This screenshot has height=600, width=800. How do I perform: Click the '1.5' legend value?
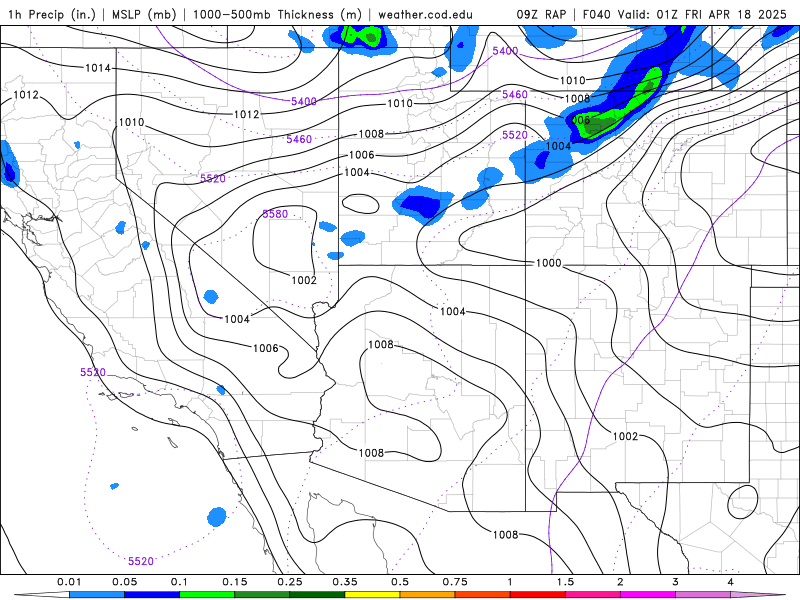point(565,582)
